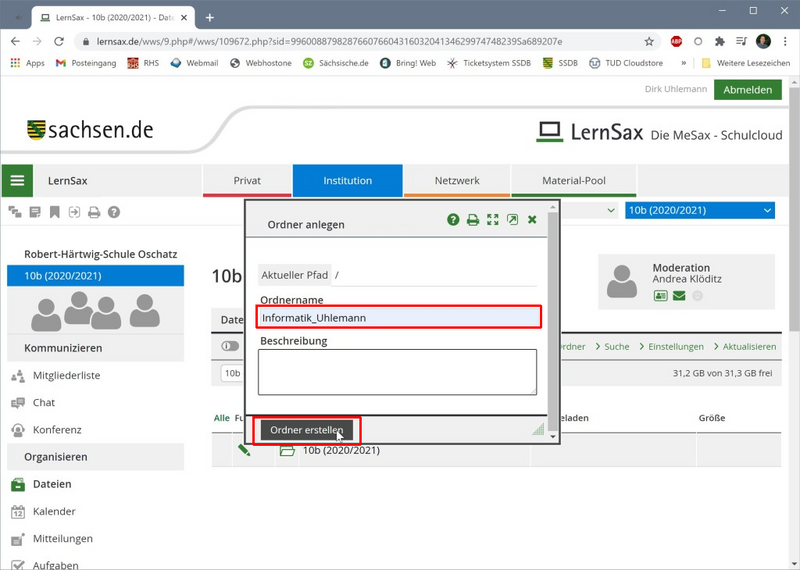Log out with the Abmelden button

pyautogui.click(x=748, y=90)
